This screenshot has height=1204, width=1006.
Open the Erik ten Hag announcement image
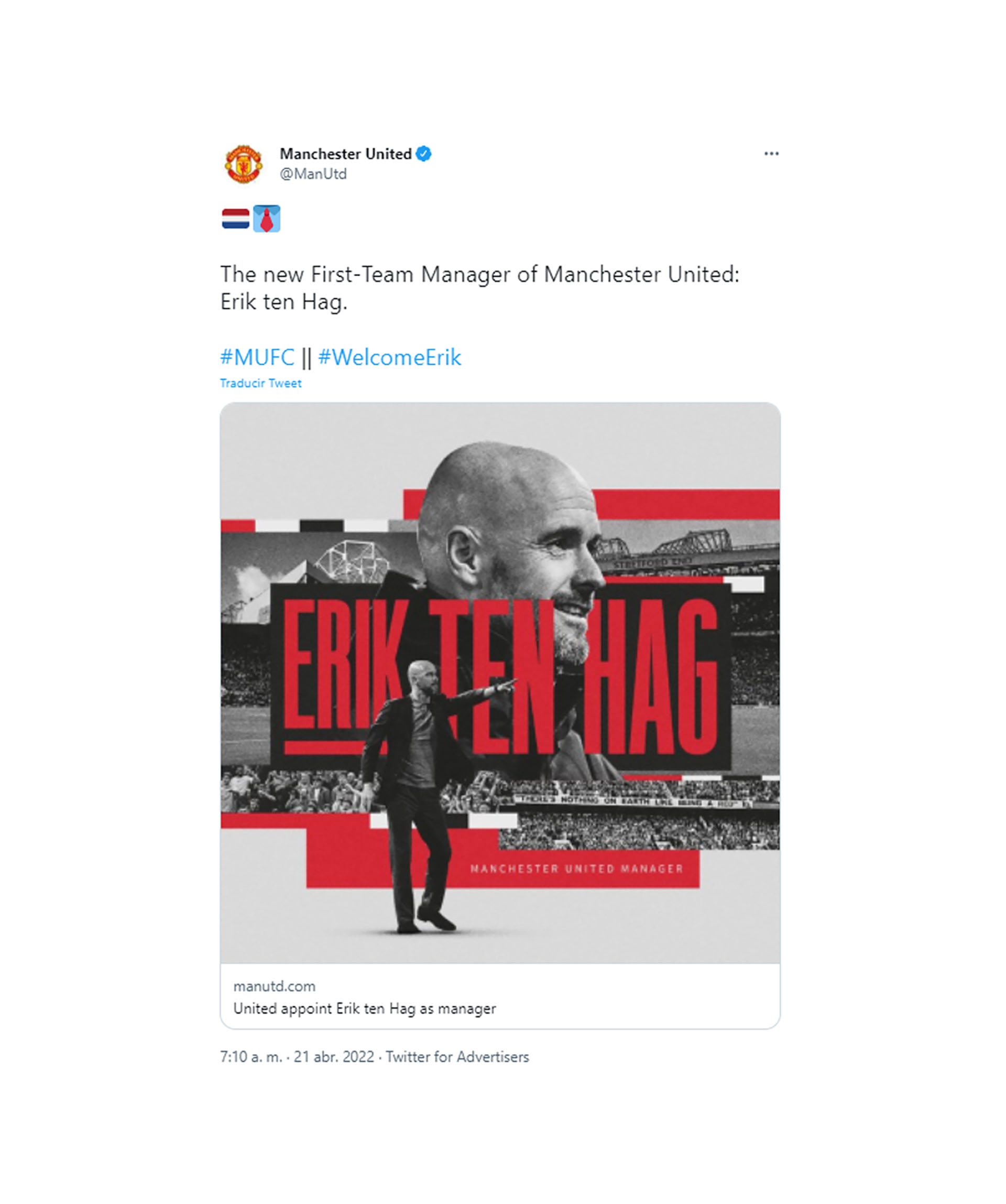[x=500, y=683]
